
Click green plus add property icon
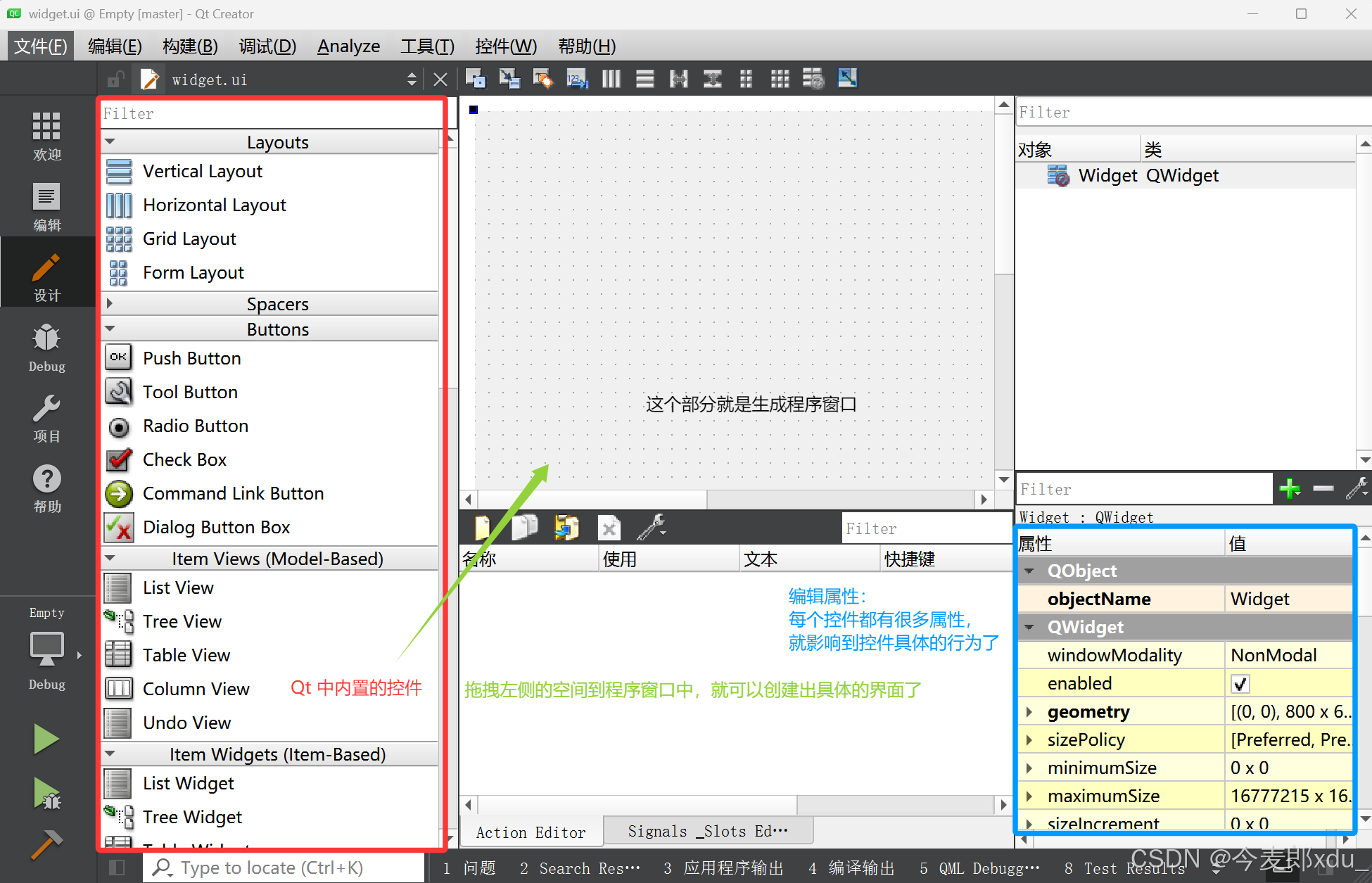coord(1290,488)
